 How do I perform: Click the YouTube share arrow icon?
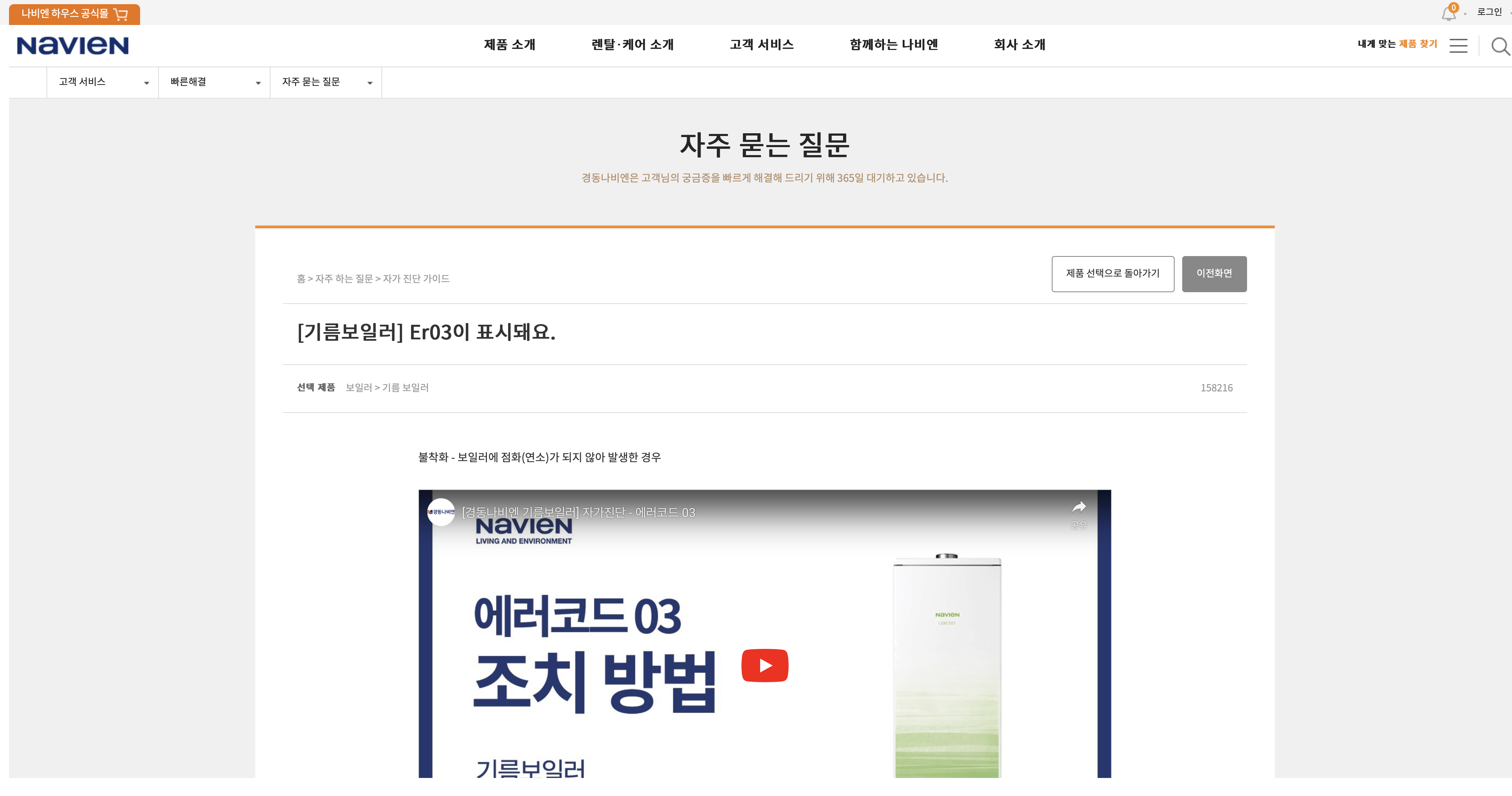point(1079,508)
